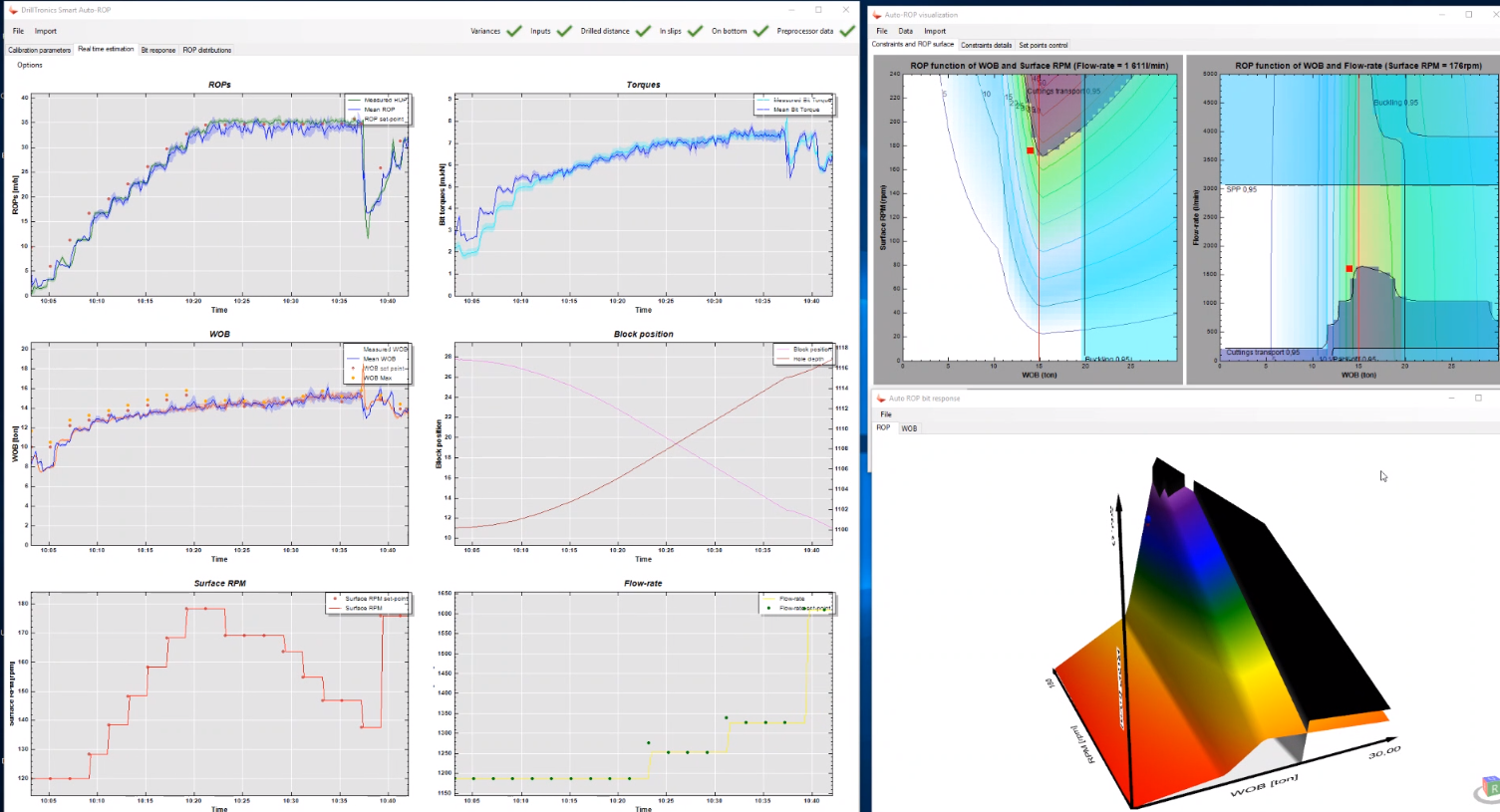The width and height of the screenshot is (1500, 812).
Task: Click the On bottom checkmark indicator
Action: tap(760, 31)
